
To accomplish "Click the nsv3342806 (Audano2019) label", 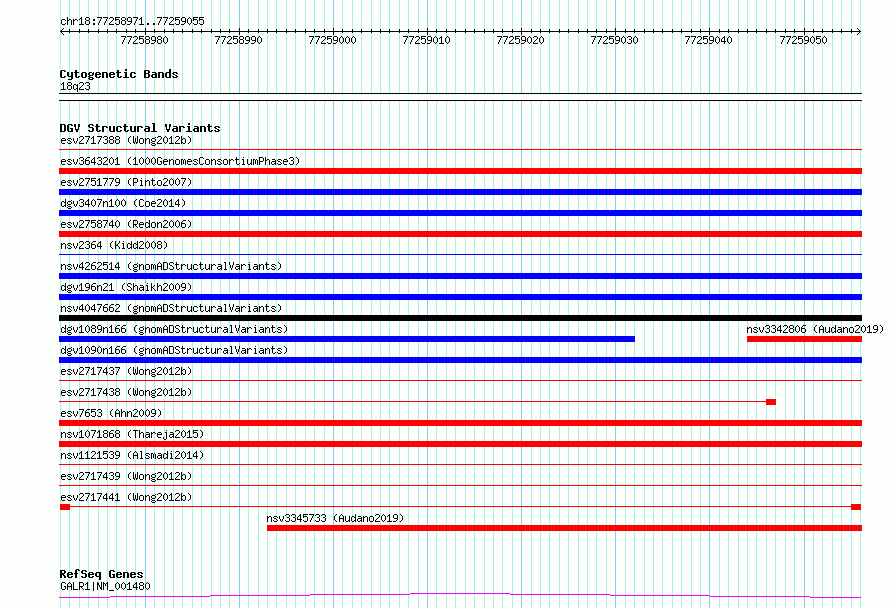I will [815, 329].
